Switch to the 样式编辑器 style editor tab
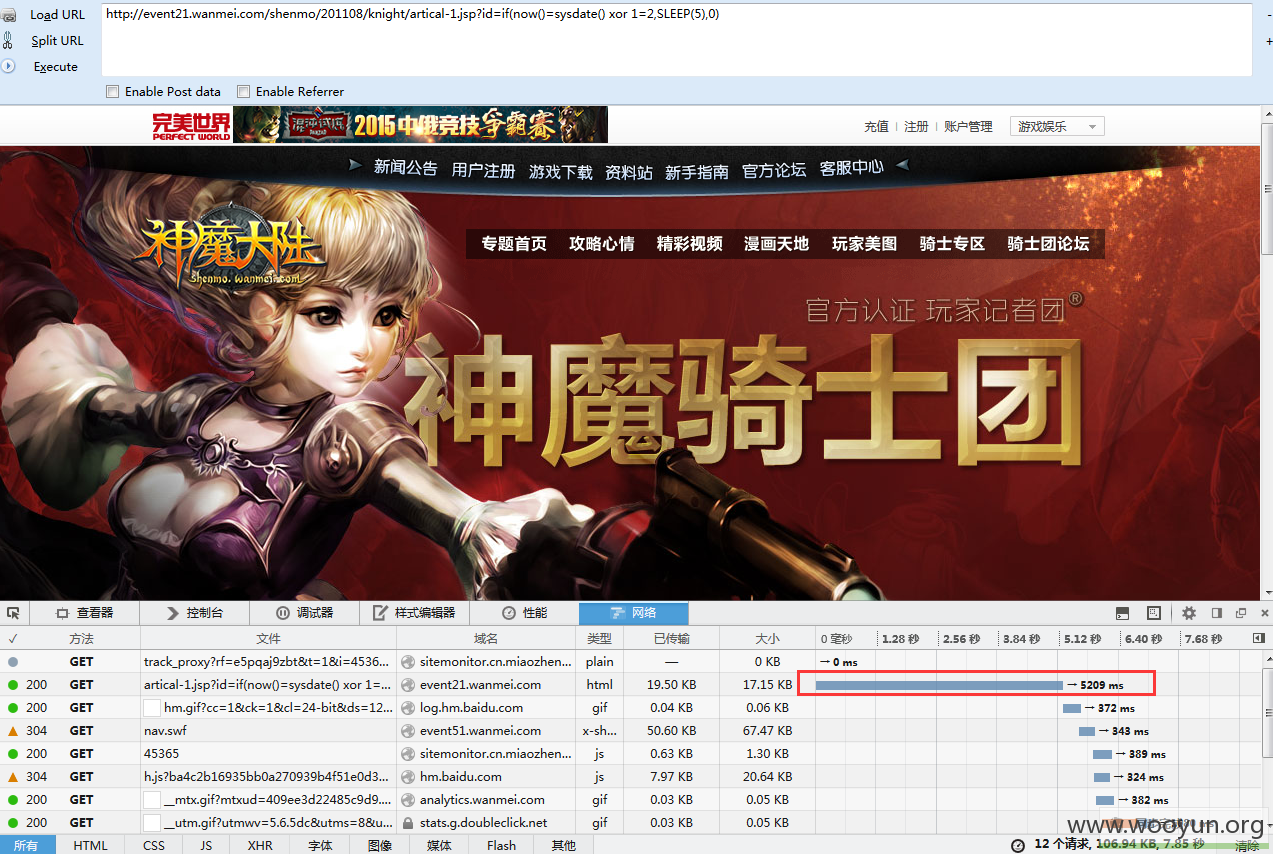 pyautogui.click(x=414, y=613)
